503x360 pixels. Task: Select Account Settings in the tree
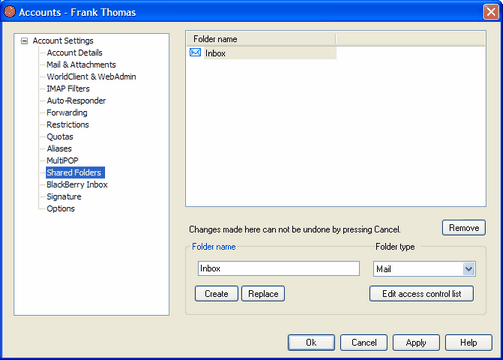pyautogui.click(x=63, y=41)
